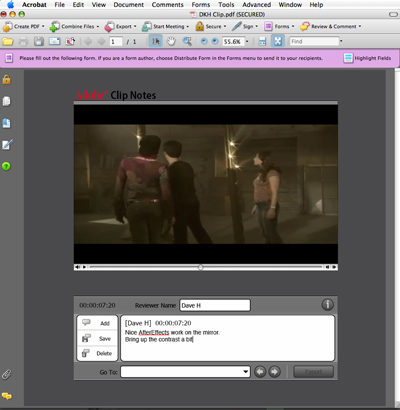Open the folder icon in the toolbar
Viewport: 400px width, 410px height.
pos(8,41)
